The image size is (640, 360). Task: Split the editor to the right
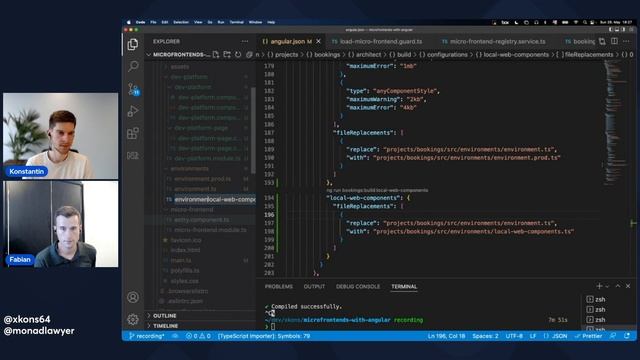point(614,41)
